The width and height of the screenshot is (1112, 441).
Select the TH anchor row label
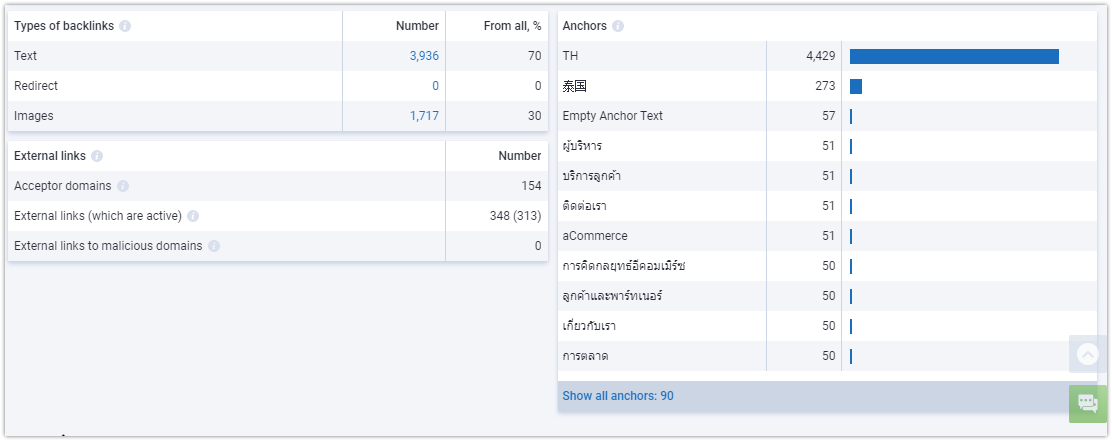[x=570, y=56]
